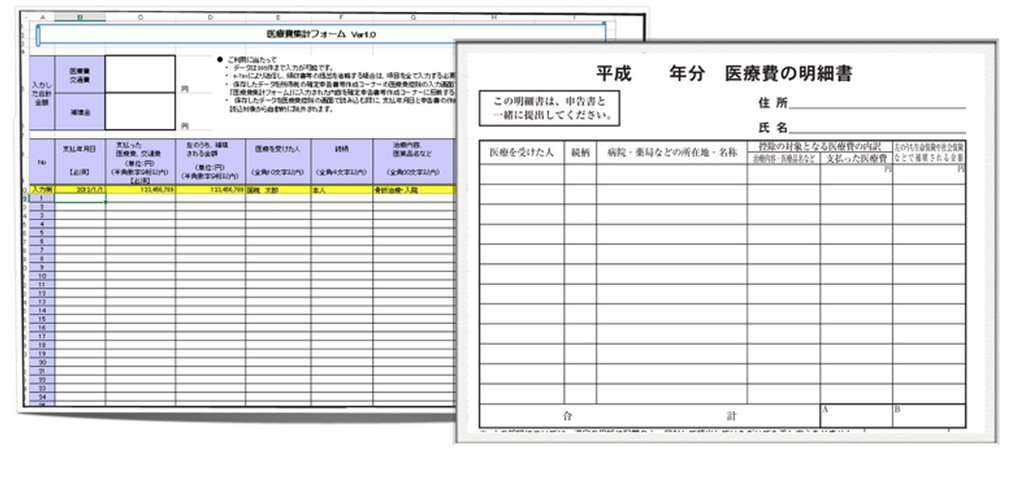Click the No 1 cell
The image size is (1028, 484).
42,197
